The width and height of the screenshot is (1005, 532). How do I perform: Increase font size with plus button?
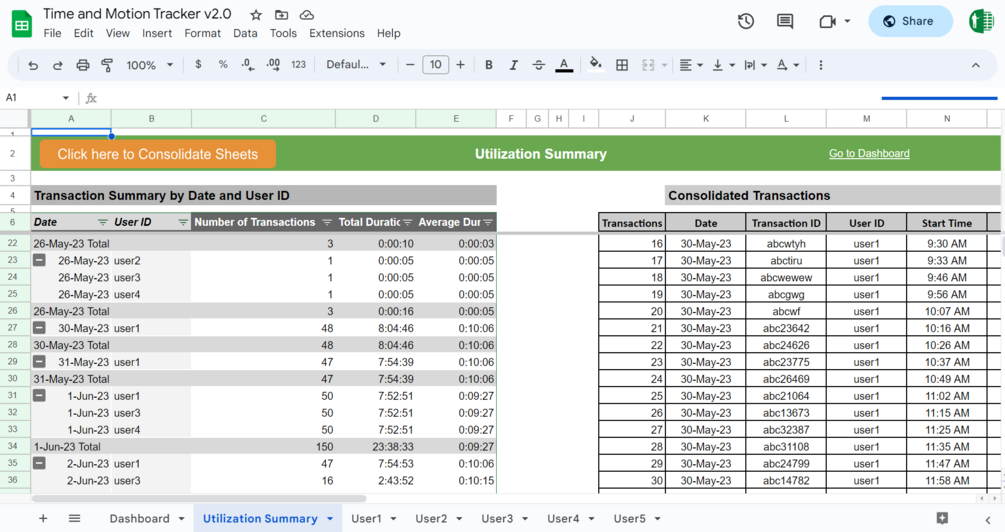click(x=460, y=65)
